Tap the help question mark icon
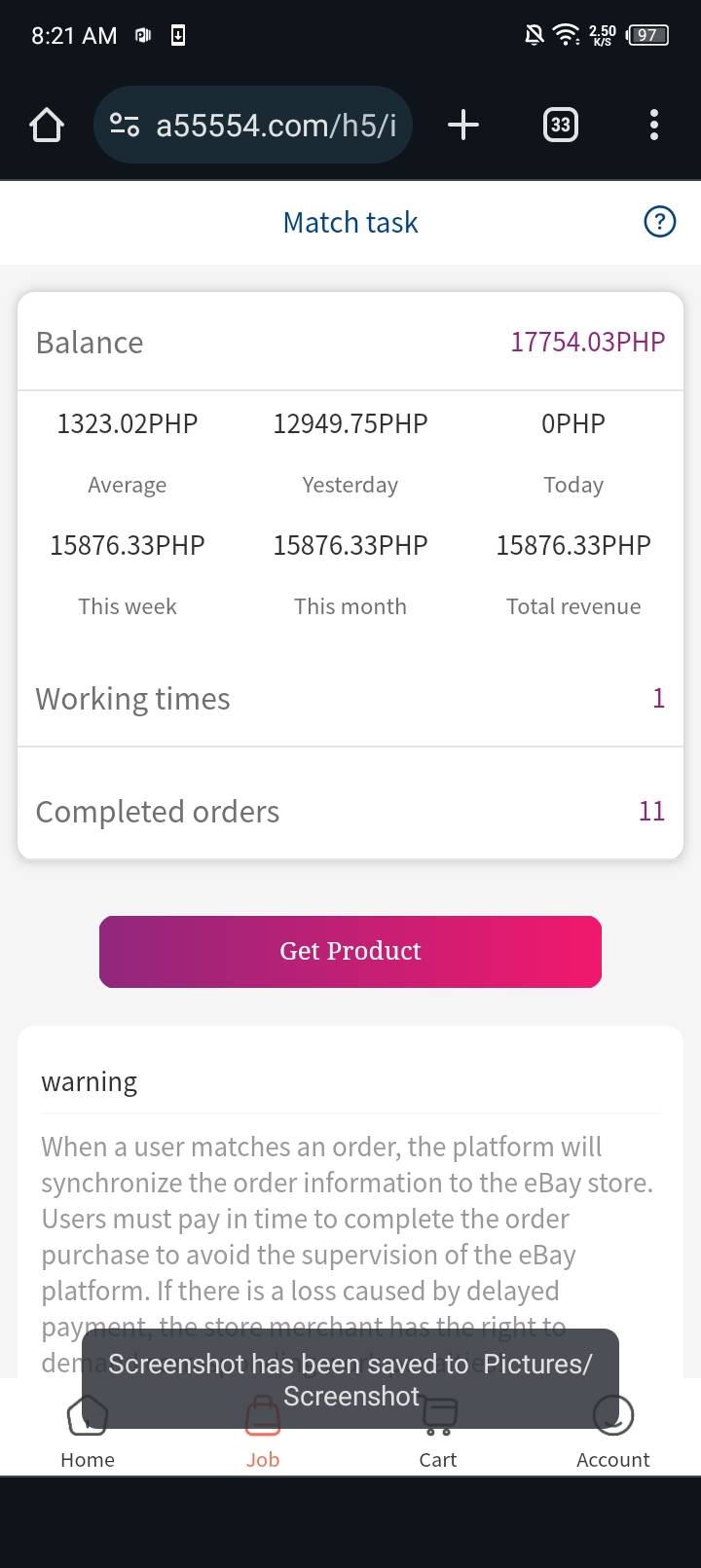The height and width of the screenshot is (1568, 701). [x=659, y=222]
